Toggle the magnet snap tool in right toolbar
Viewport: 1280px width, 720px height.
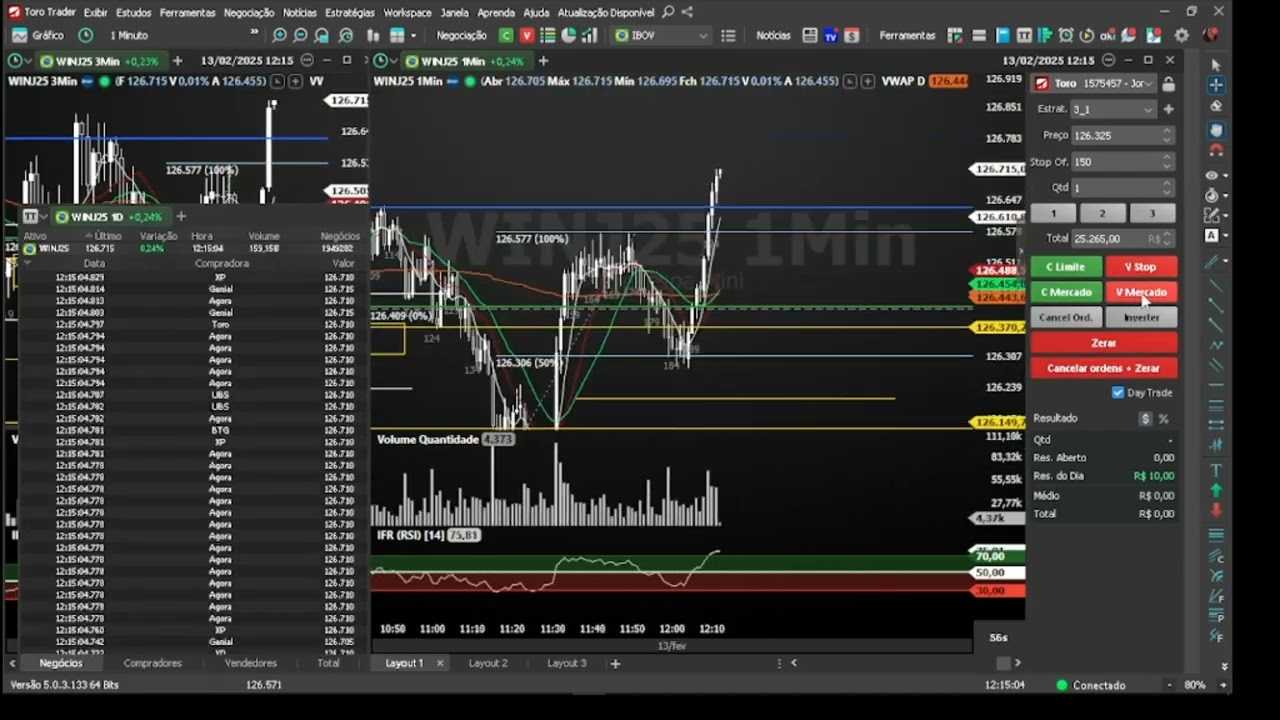[1216, 150]
